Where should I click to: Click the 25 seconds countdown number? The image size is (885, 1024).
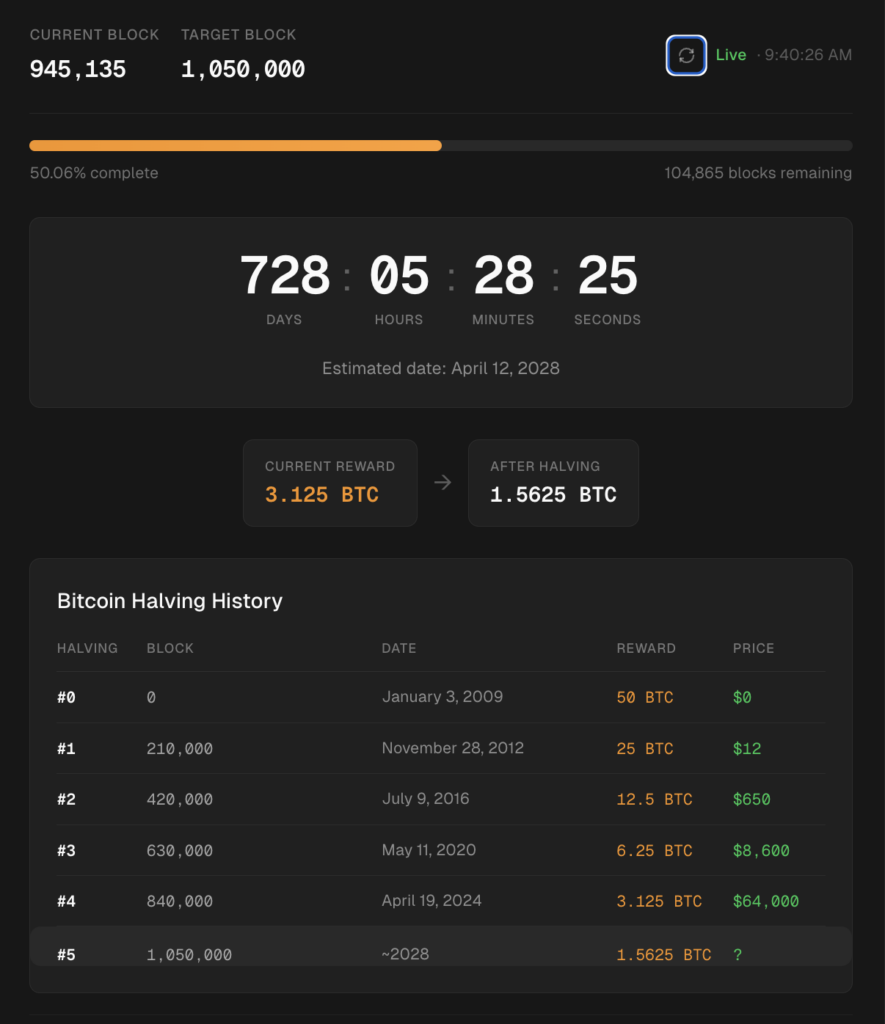pos(607,276)
